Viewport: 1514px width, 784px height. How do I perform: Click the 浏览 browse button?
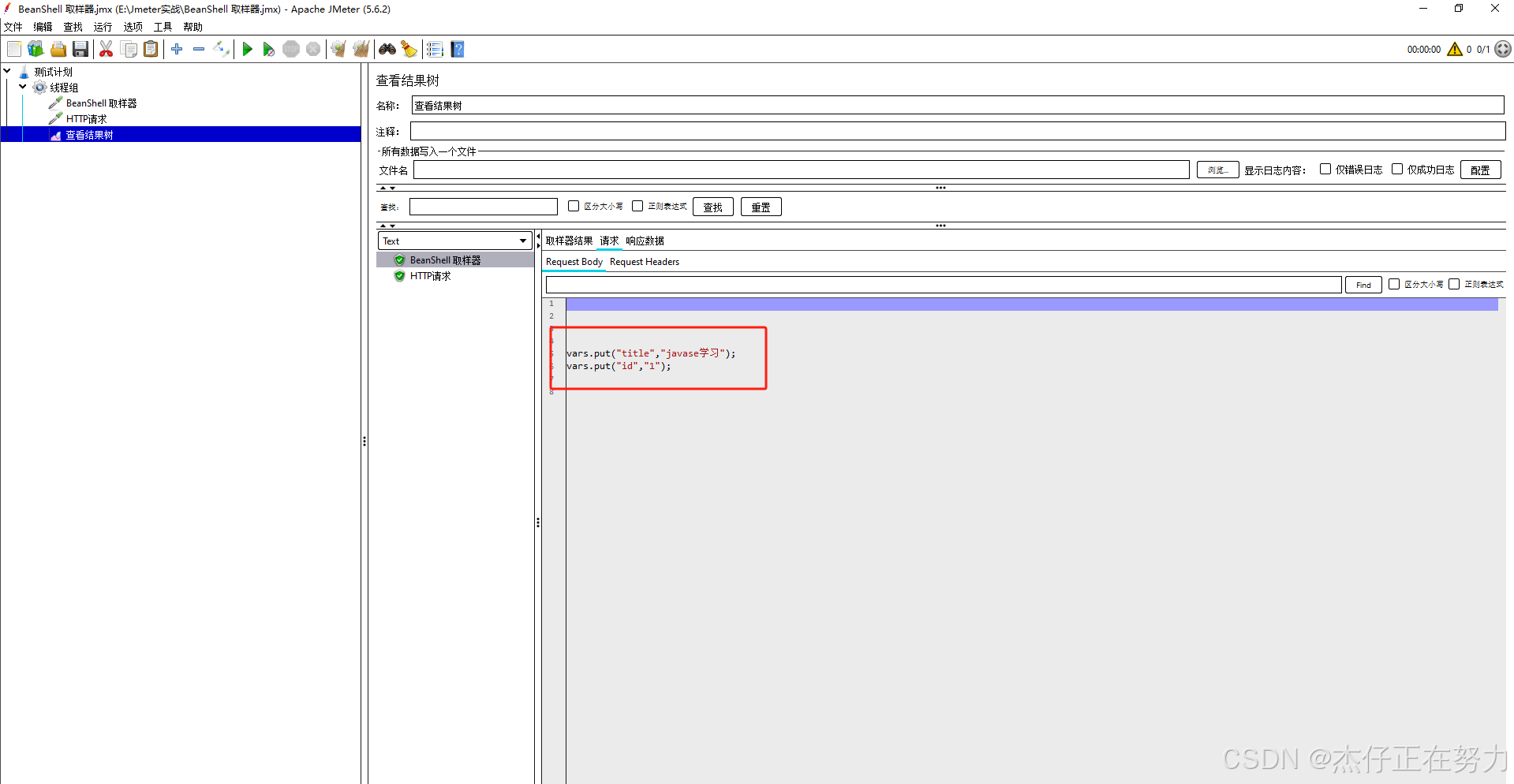(x=1217, y=170)
